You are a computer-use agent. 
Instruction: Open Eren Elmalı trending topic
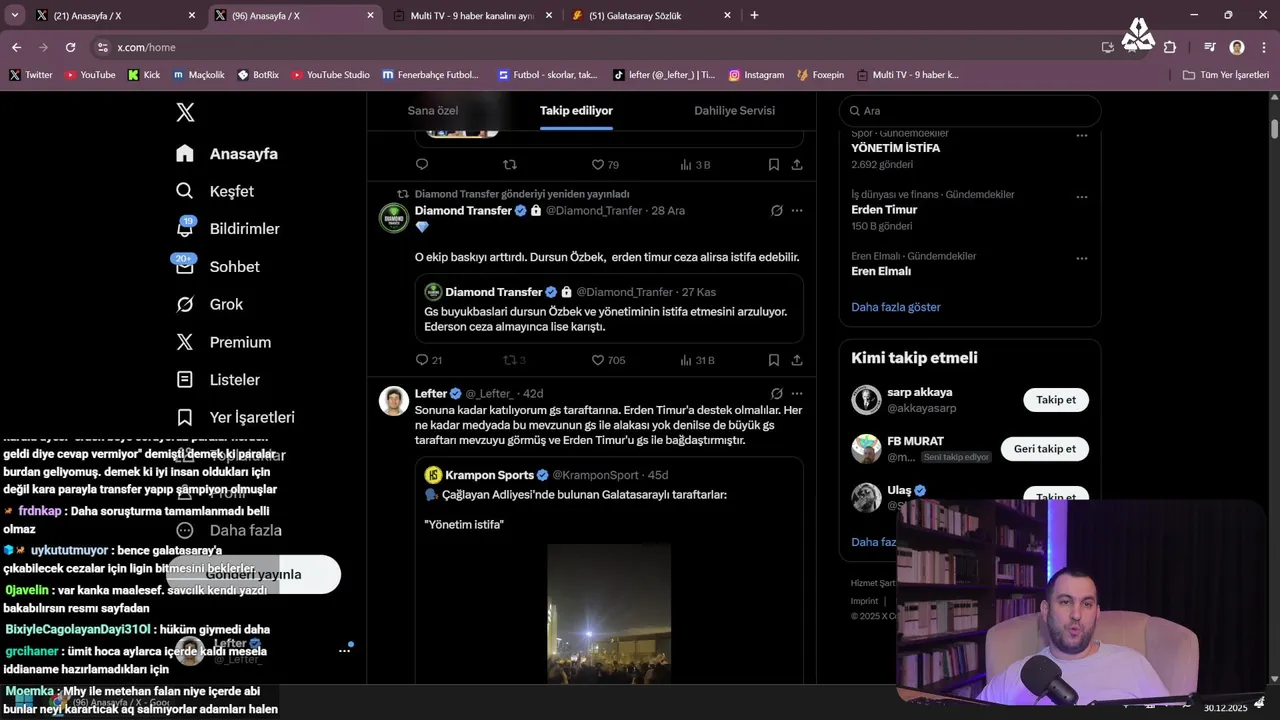click(881, 271)
